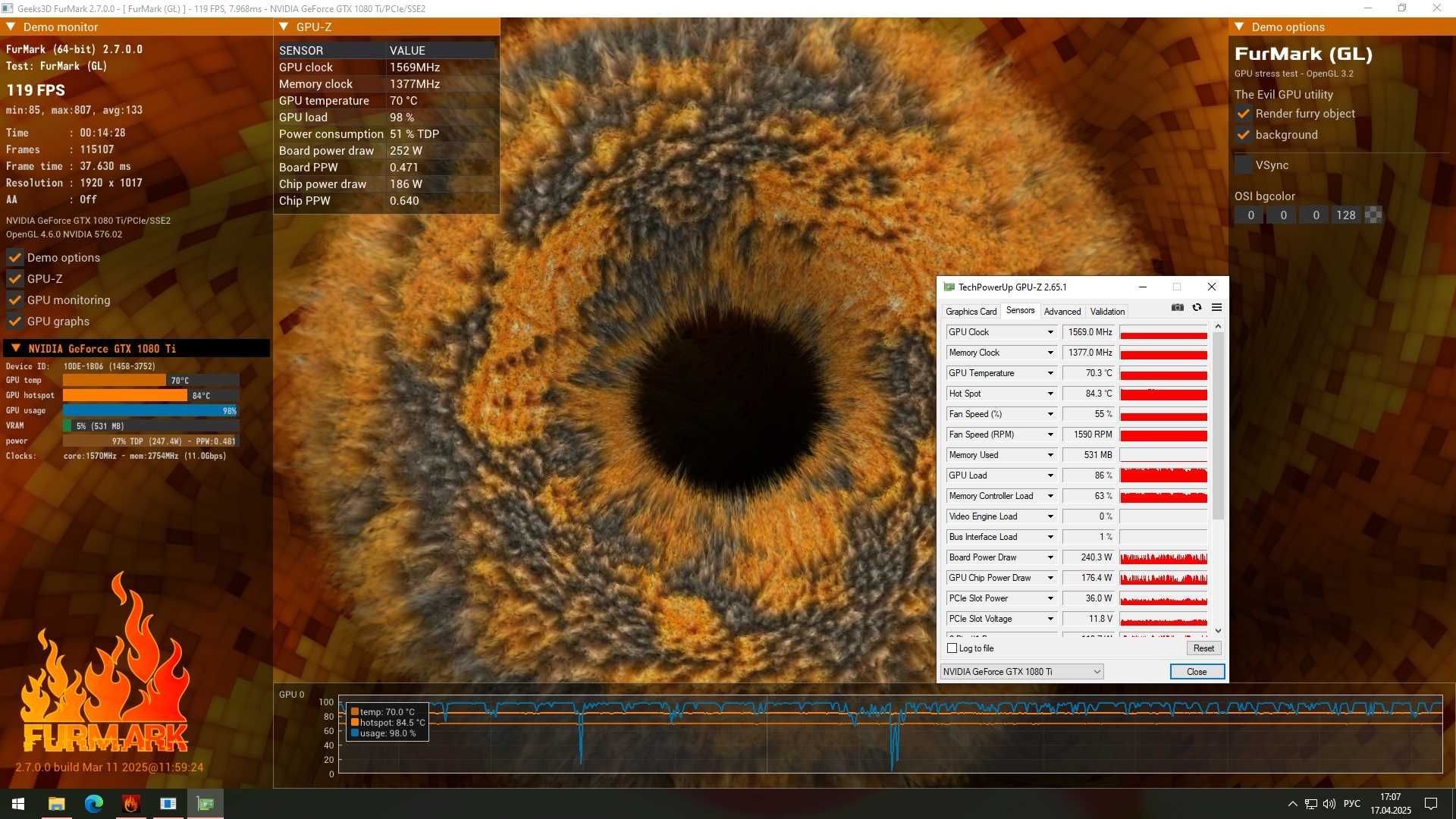The image size is (1456, 819).
Task: Open the PCIe Slot Voltage dropdown
Action: coord(1050,619)
